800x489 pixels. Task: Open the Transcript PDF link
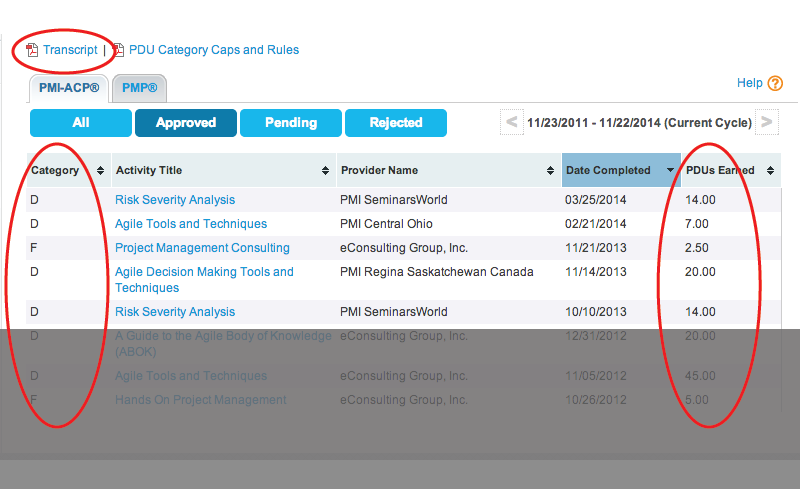point(70,50)
